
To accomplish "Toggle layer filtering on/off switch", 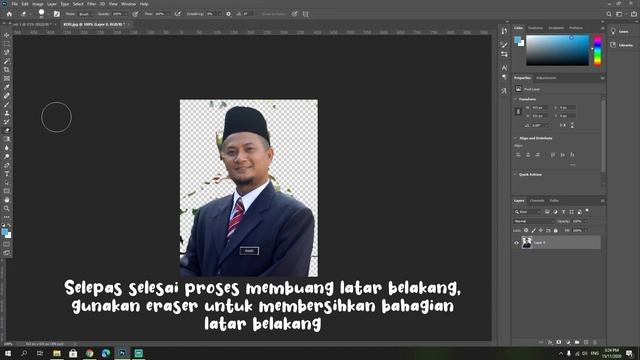I will pos(587,211).
